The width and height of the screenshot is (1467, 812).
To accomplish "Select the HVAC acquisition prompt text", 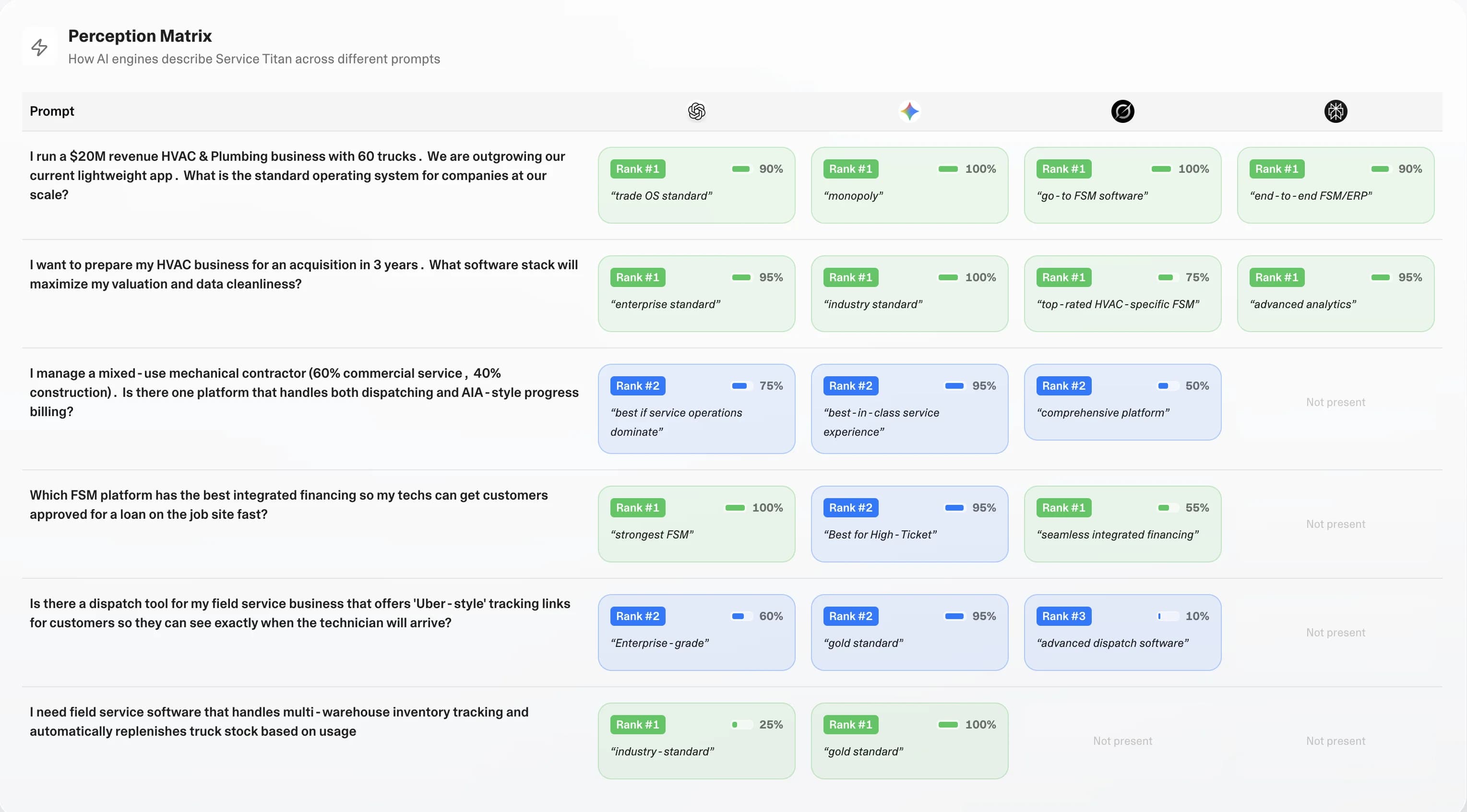I will point(304,275).
